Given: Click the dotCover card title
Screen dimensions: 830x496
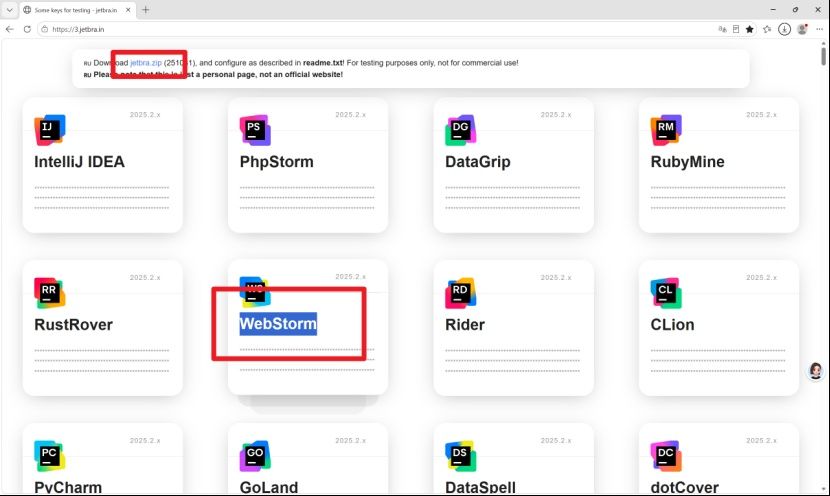Looking at the screenshot, I should tap(684, 487).
